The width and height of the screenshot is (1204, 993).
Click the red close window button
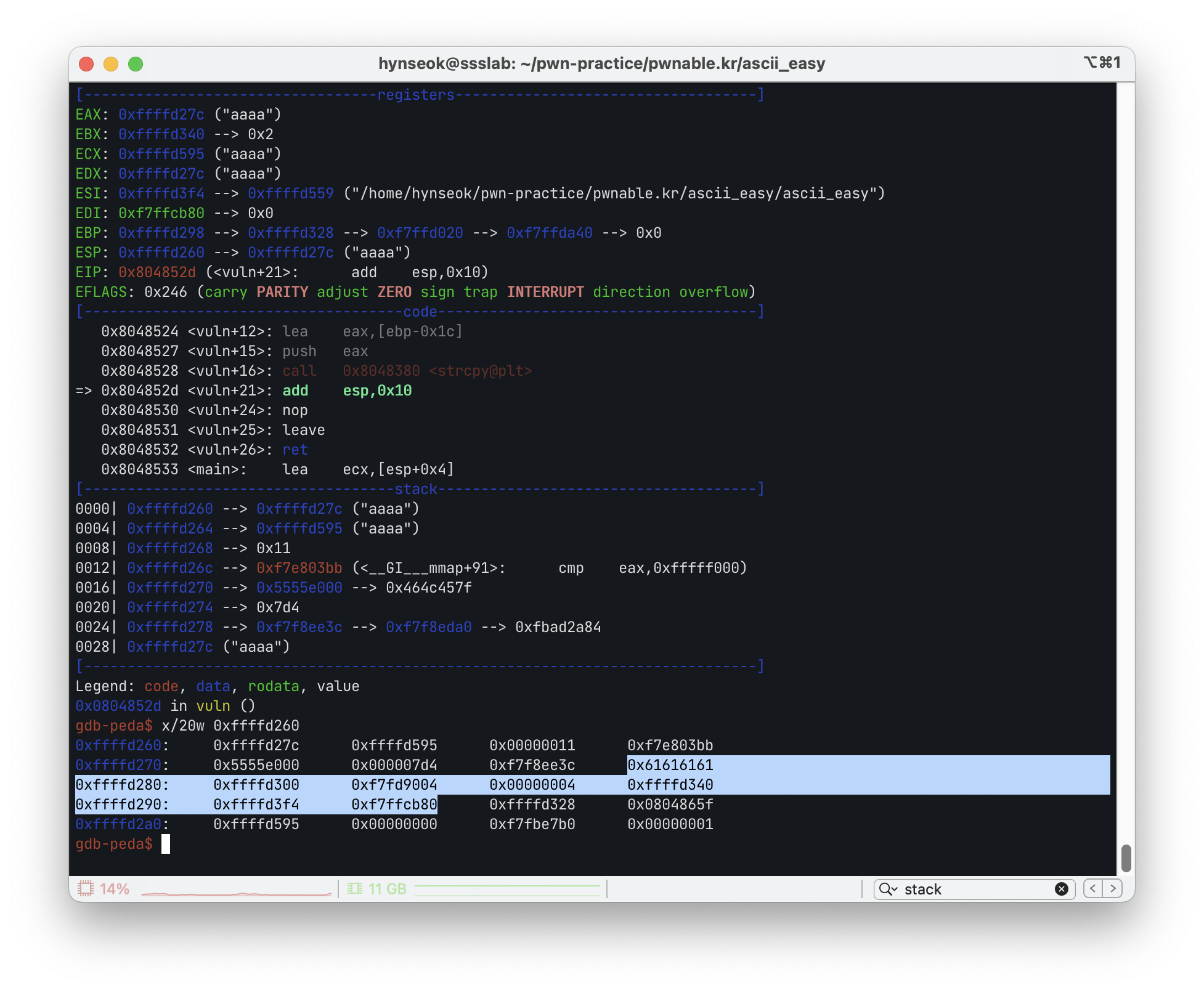coord(86,64)
